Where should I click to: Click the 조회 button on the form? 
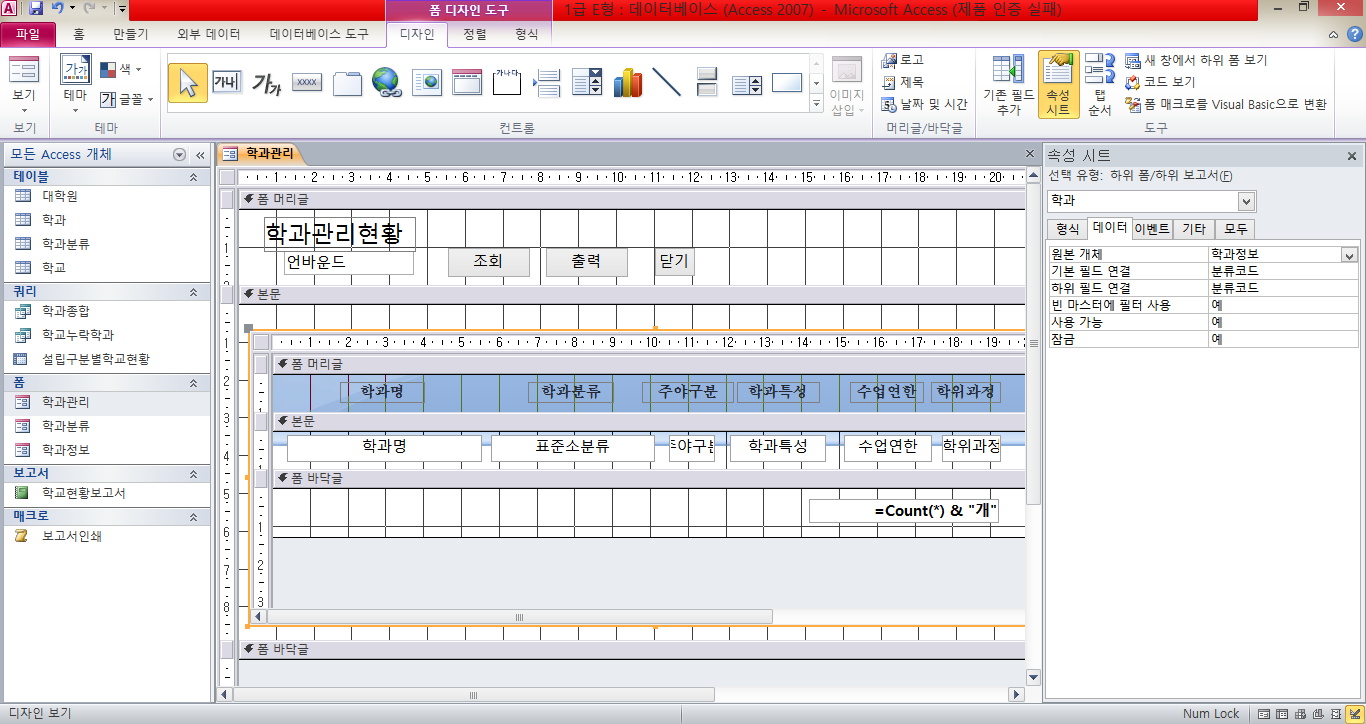coord(487,262)
